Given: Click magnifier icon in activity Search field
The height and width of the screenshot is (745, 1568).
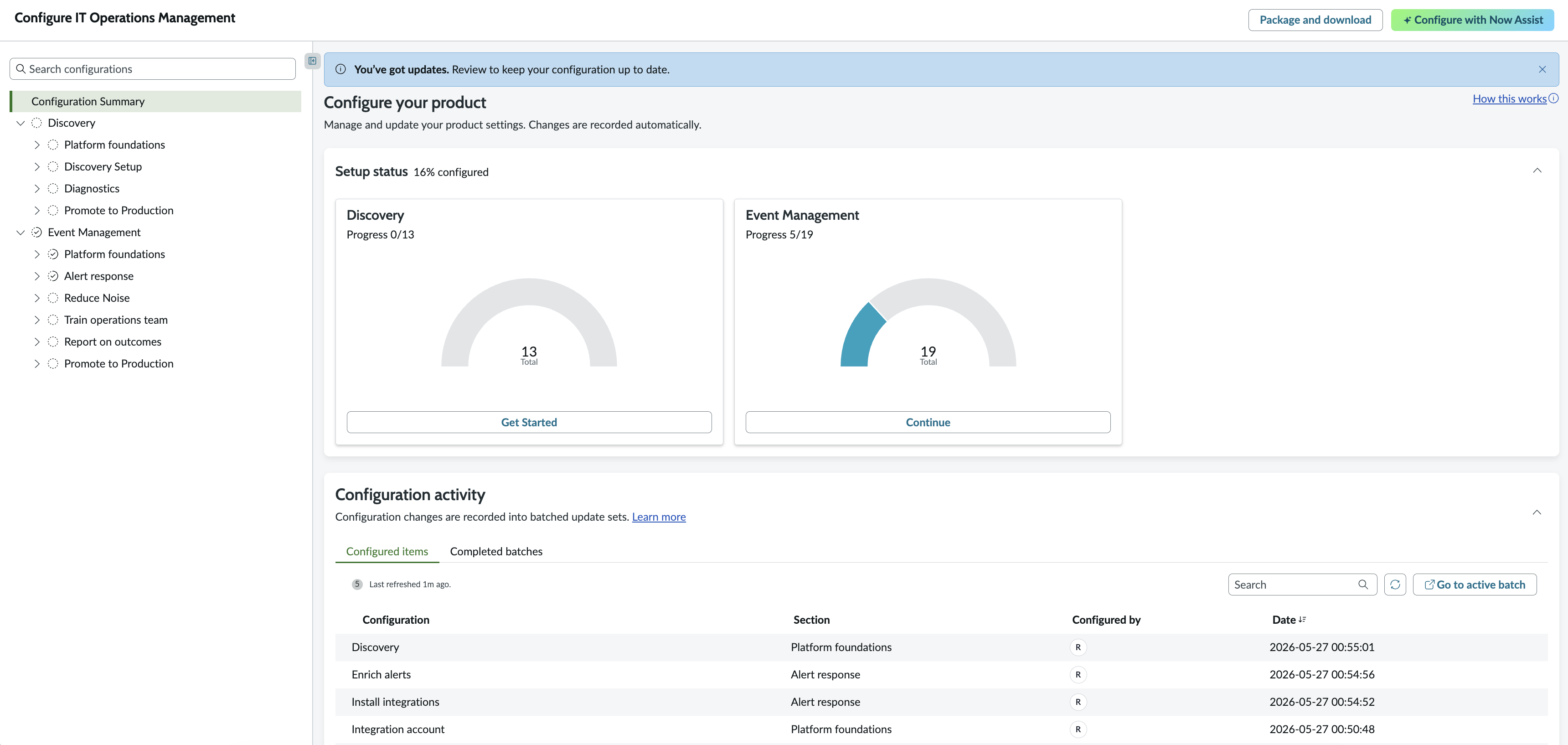Looking at the screenshot, I should point(1363,585).
